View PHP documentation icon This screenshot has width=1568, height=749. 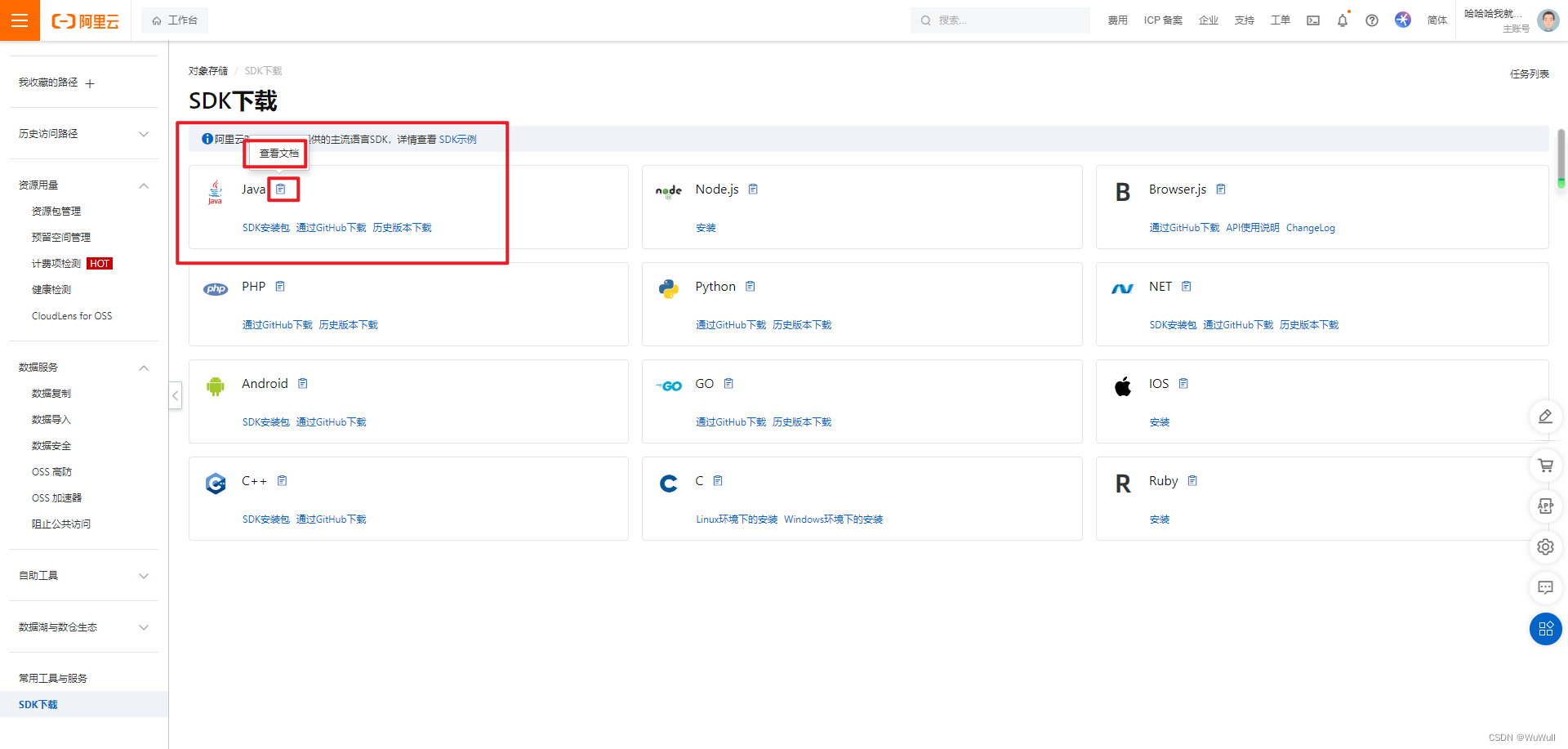coord(280,287)
